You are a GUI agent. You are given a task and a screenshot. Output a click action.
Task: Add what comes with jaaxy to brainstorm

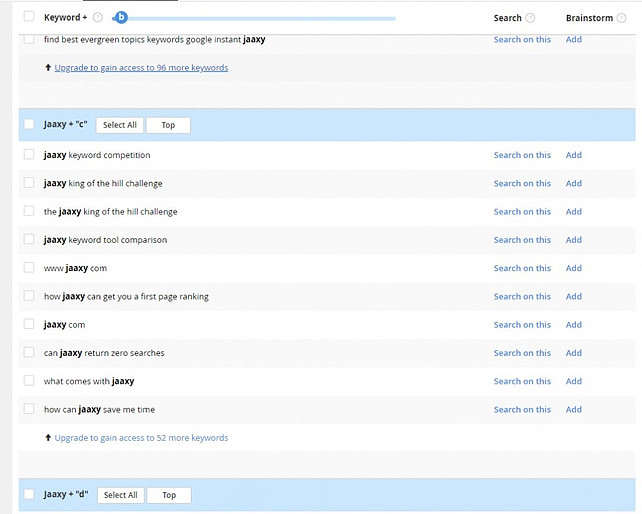[574, 381]
